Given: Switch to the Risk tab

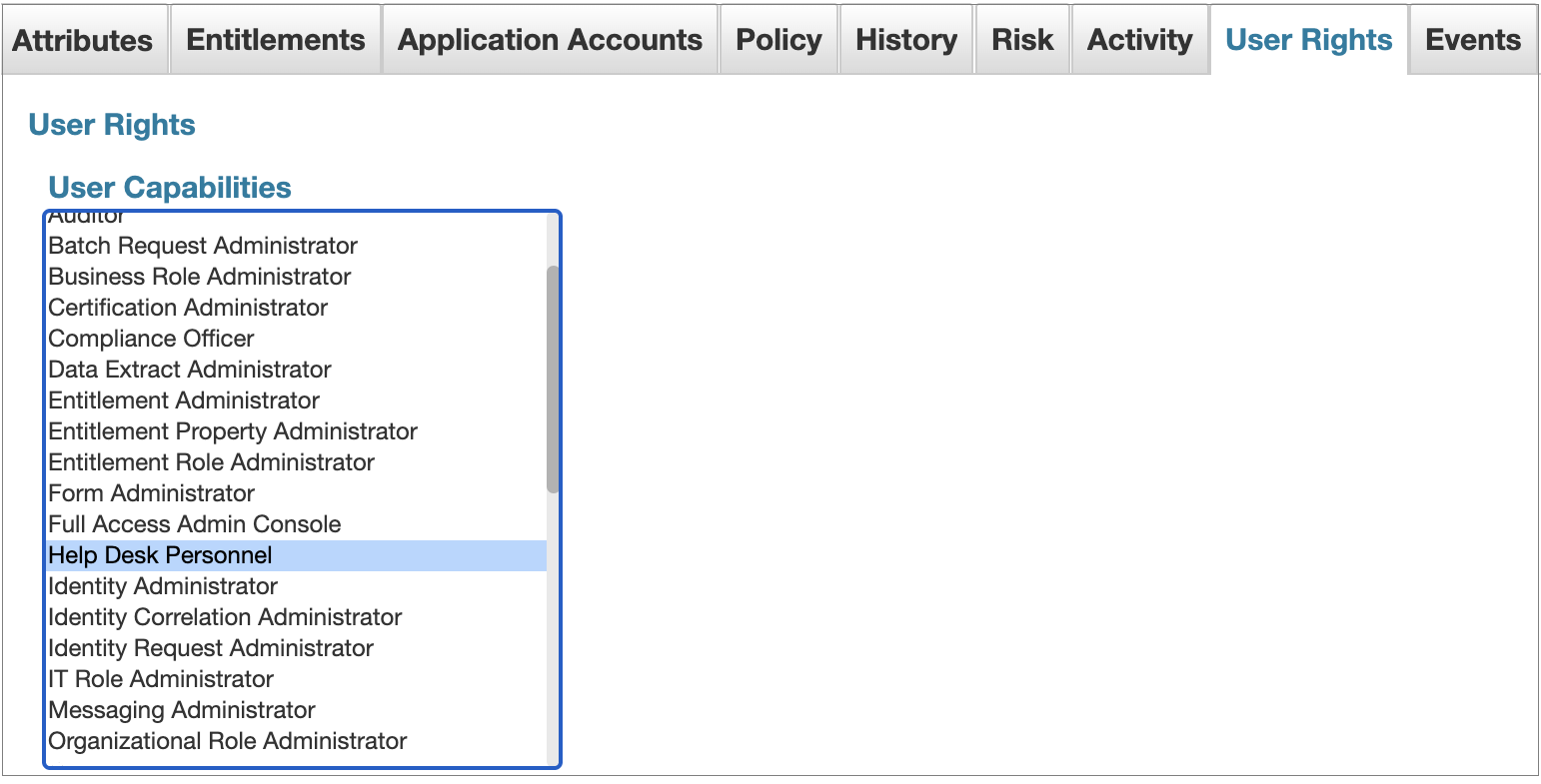Looking at the screenshot, I should [x=1022, y=40].
